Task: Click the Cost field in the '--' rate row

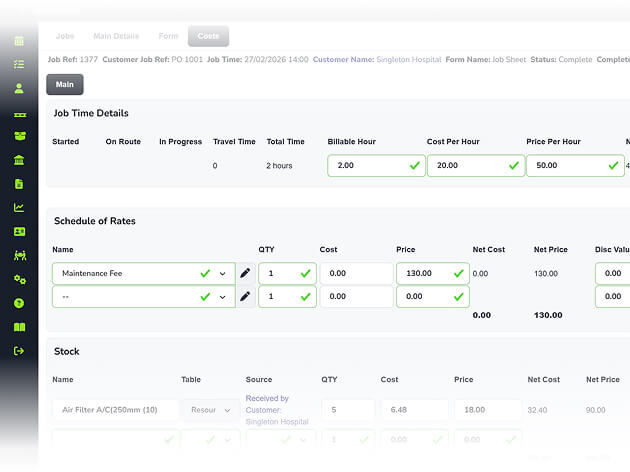Action: 356,296
